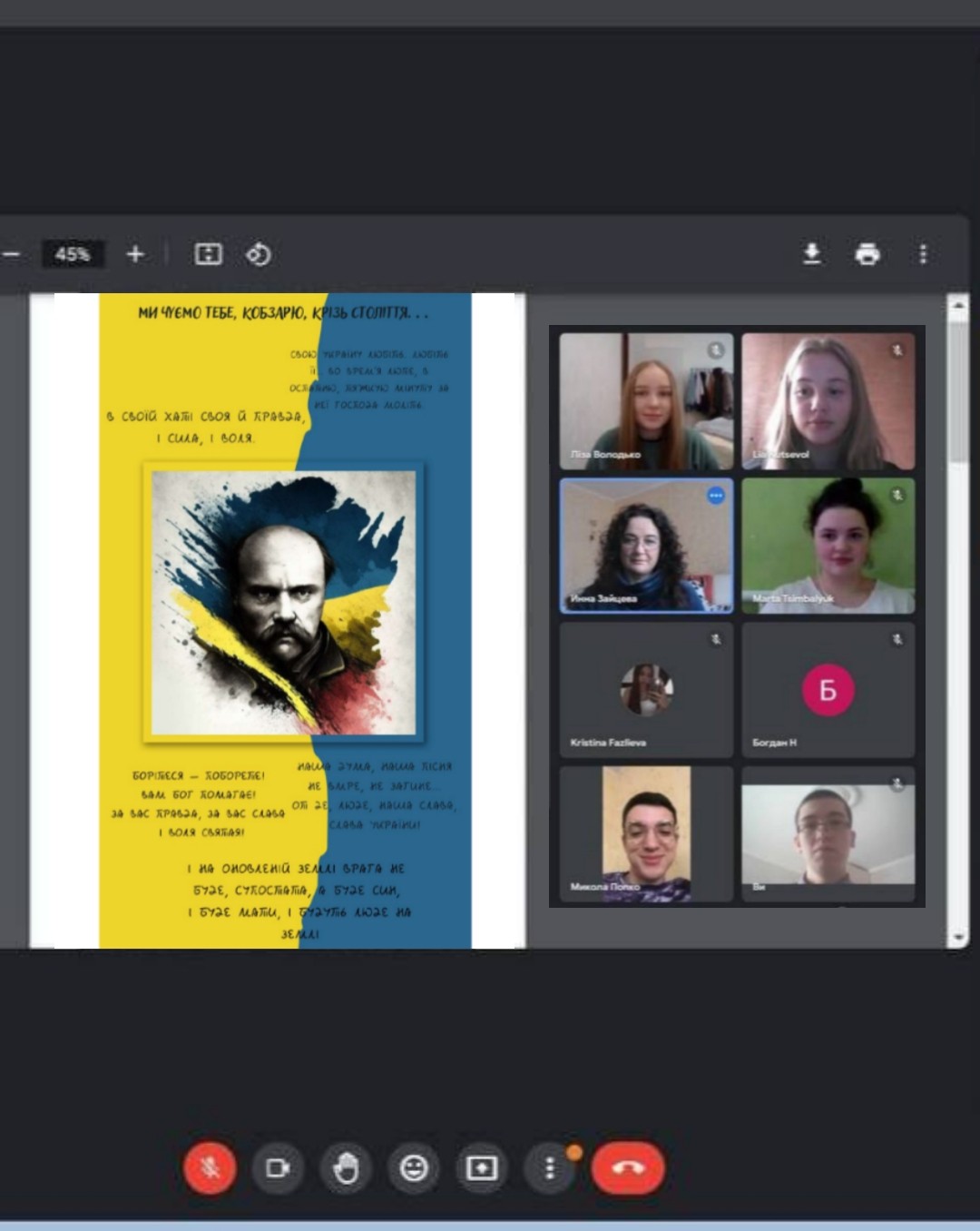Screen dimensions: 980x1231
Task: Unmute the microphone in call controls
Action: (211, 1167)
